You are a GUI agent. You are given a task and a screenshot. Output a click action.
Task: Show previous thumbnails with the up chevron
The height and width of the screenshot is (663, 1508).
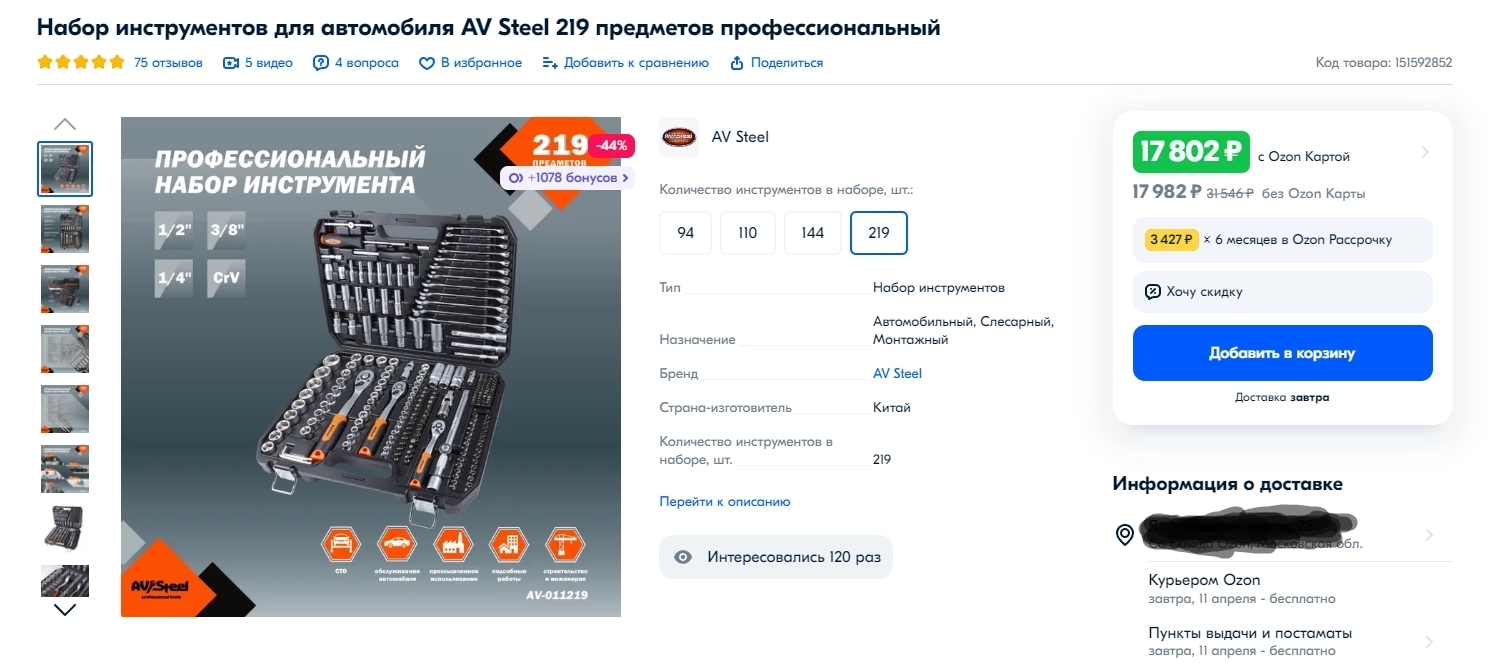pos(65,124)
